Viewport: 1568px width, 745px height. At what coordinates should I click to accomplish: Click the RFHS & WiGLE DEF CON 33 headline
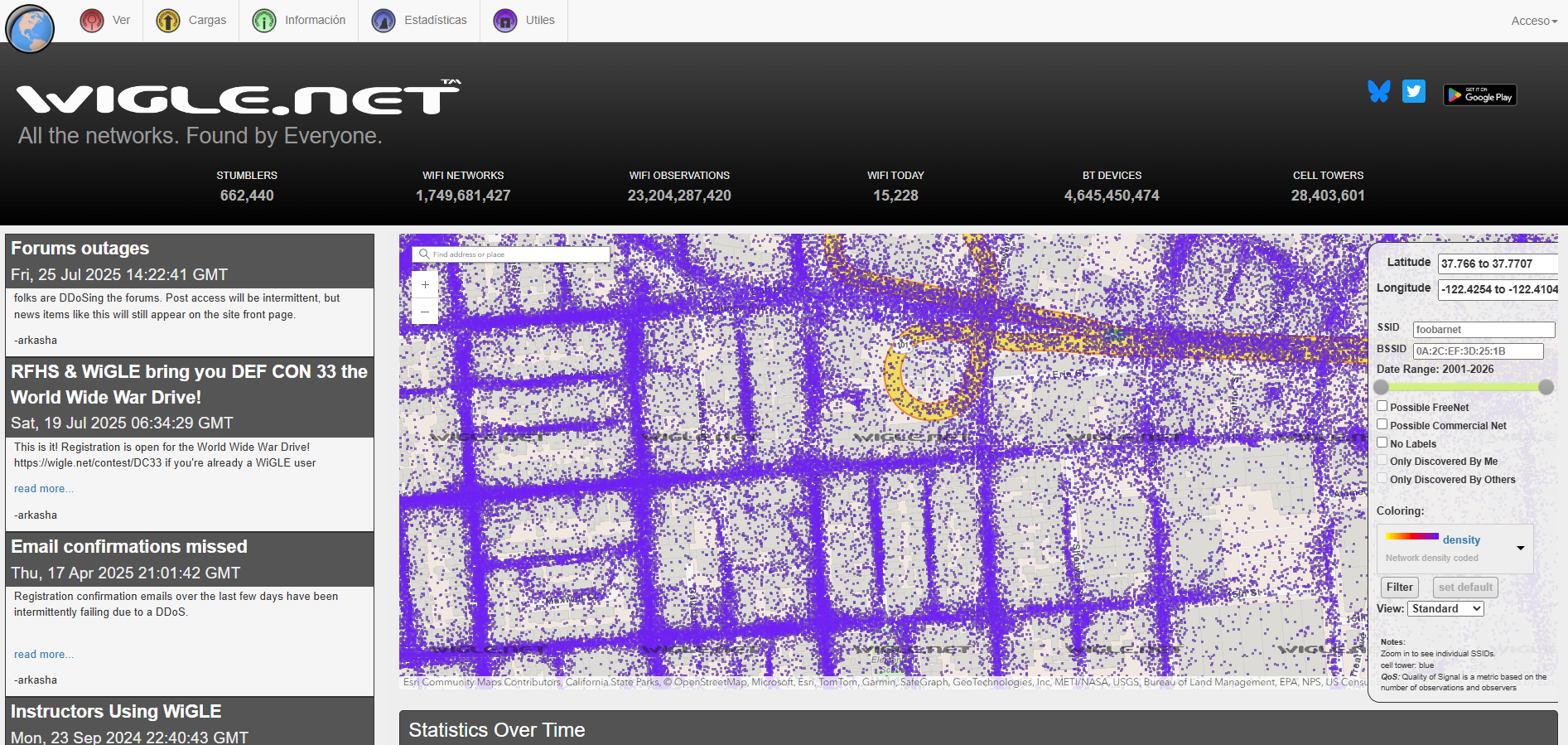pyautogui.click(x=189, y=385)
